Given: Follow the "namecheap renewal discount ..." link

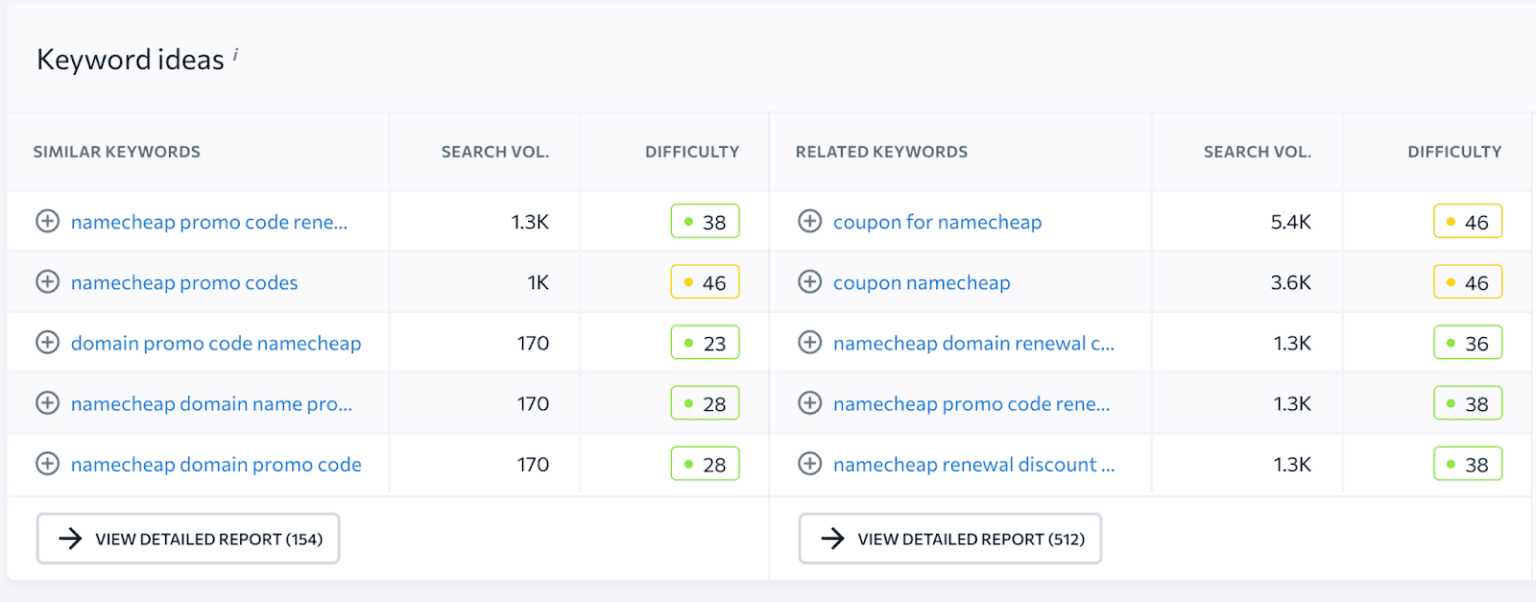Looking at the screenshot, I should tap(974, 464).
